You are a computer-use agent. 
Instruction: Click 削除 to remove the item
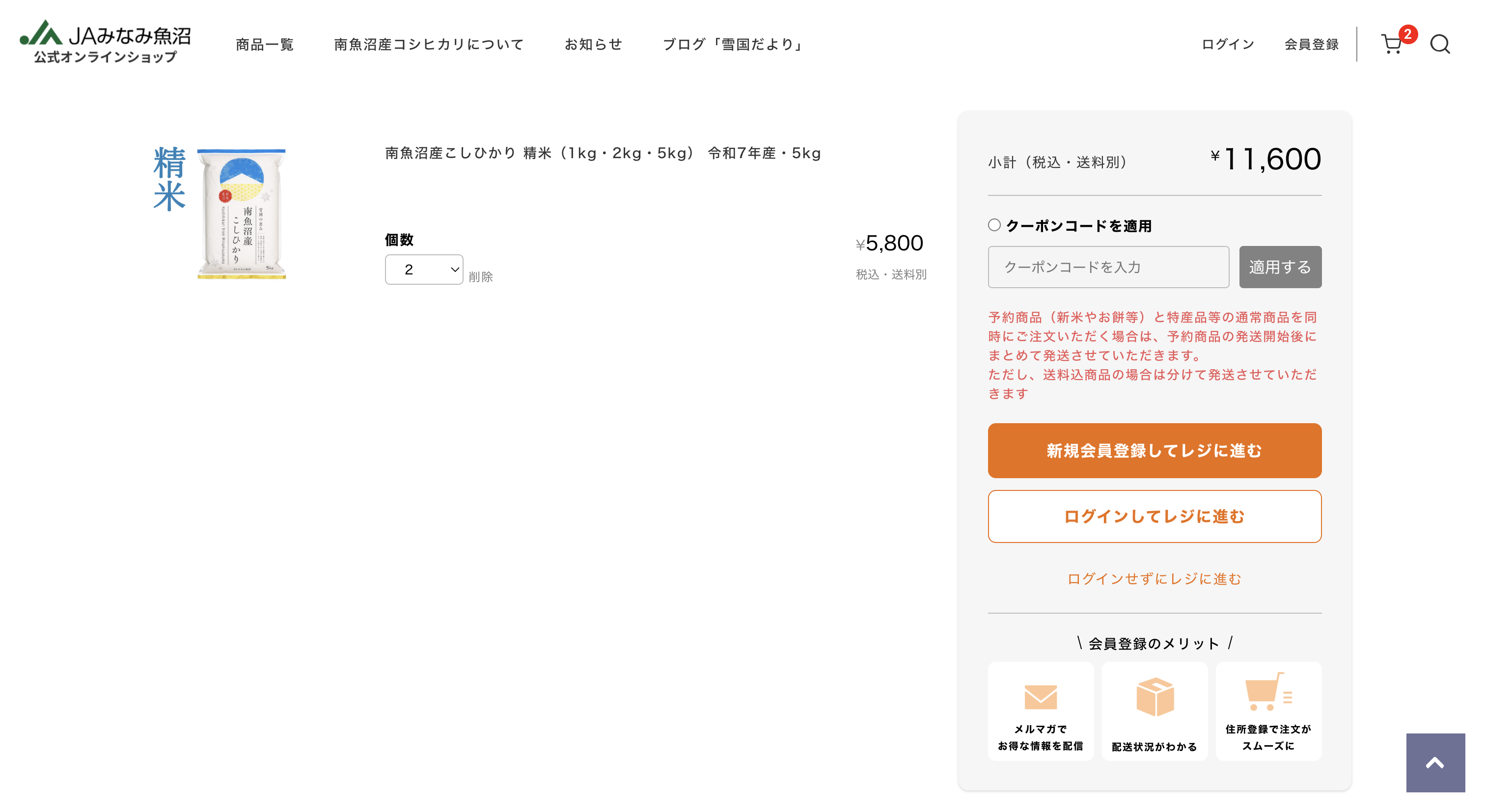click(x=480, y=276)
